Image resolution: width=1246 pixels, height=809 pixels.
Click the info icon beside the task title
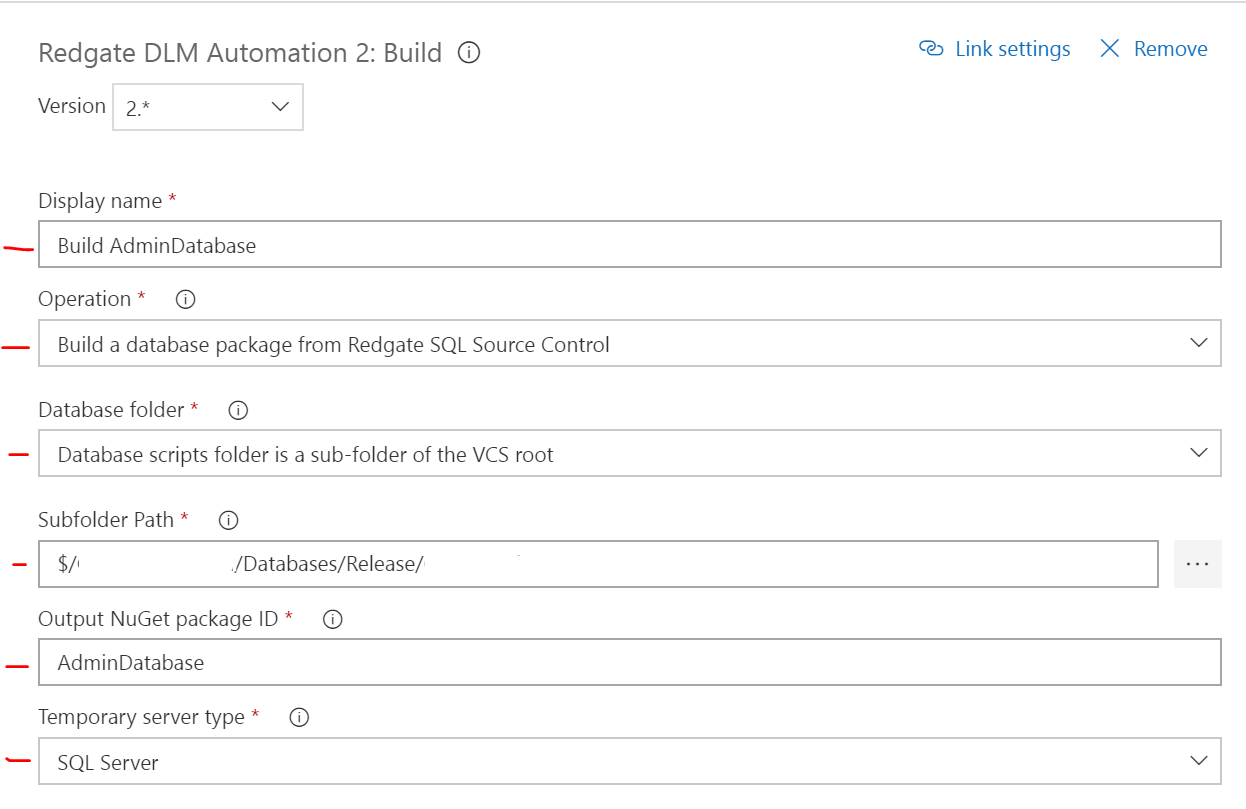[x=469, y=53]
